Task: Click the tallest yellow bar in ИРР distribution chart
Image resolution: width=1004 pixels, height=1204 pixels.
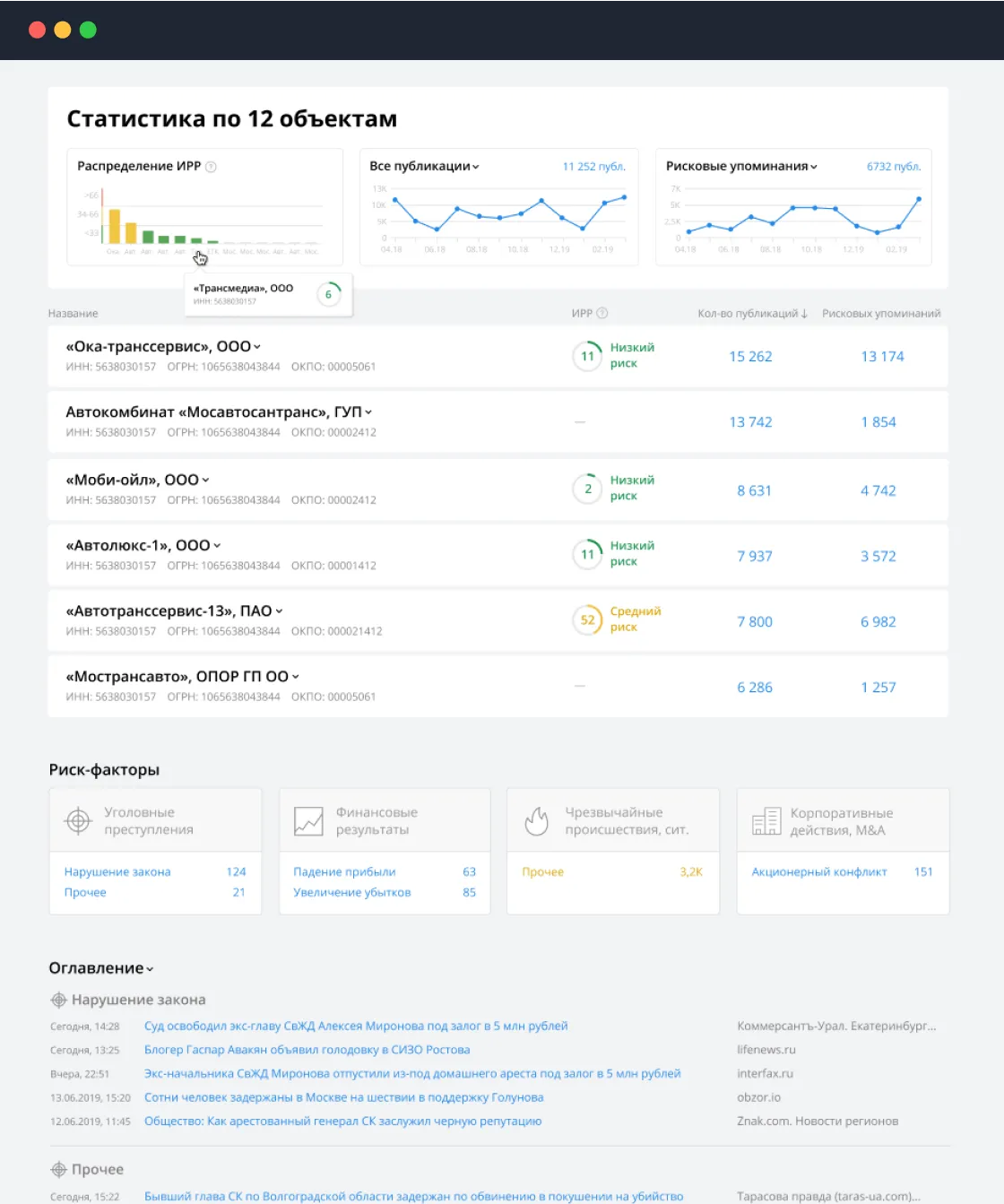Action: (115, 226)
